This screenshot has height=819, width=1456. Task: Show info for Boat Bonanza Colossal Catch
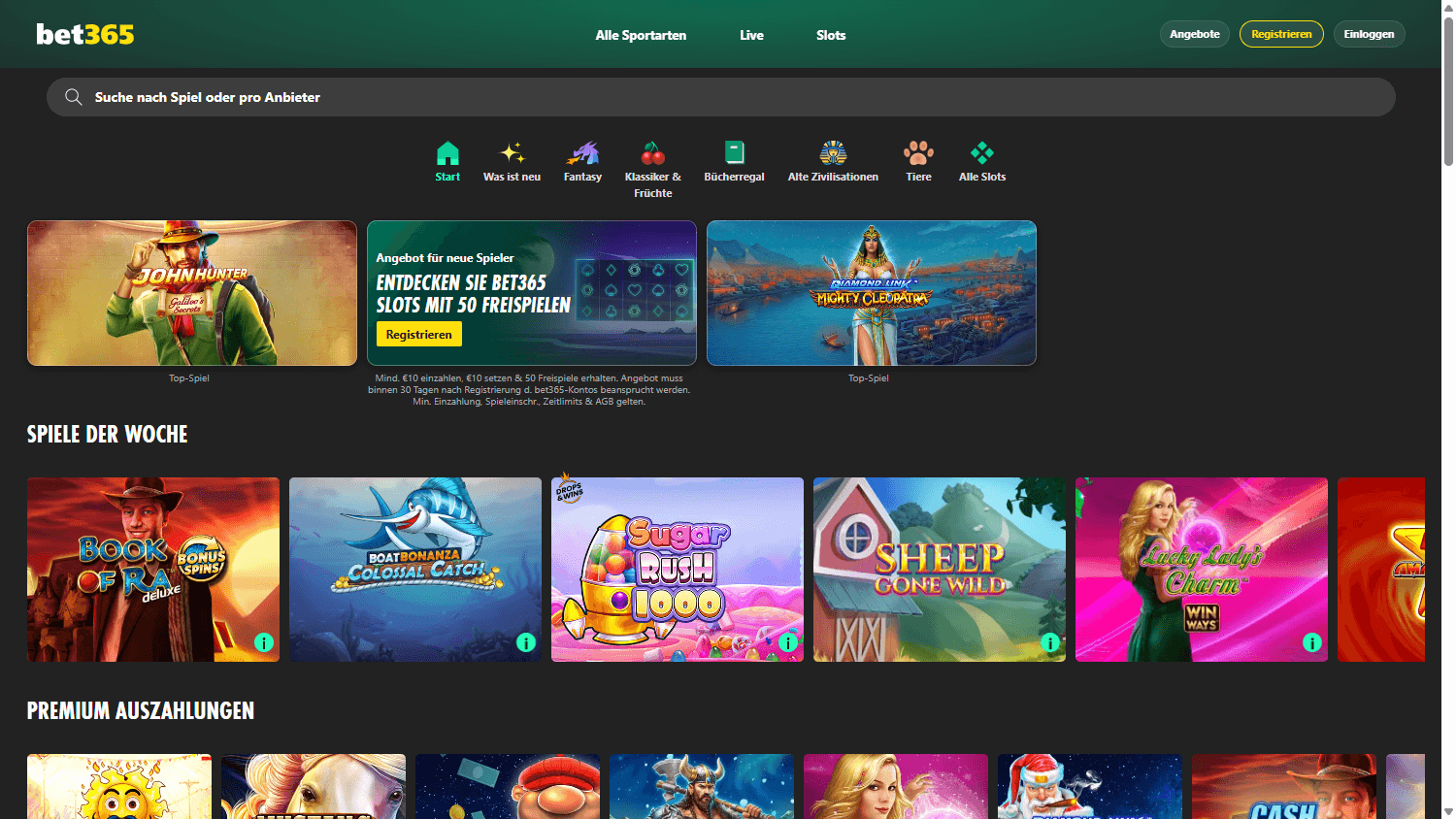coord(526,642)
